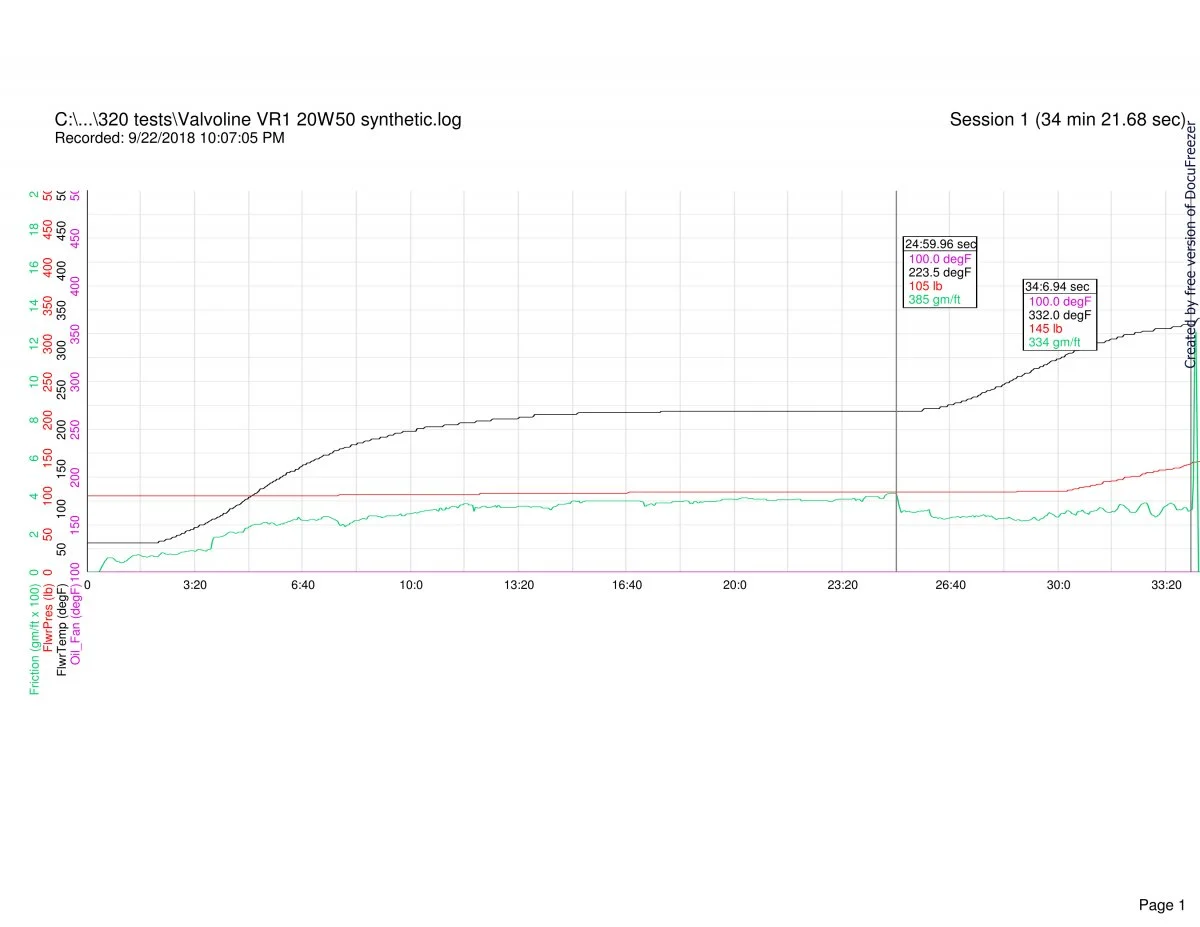Select the 223.5 degF reading in tooltip

[939, 272]
